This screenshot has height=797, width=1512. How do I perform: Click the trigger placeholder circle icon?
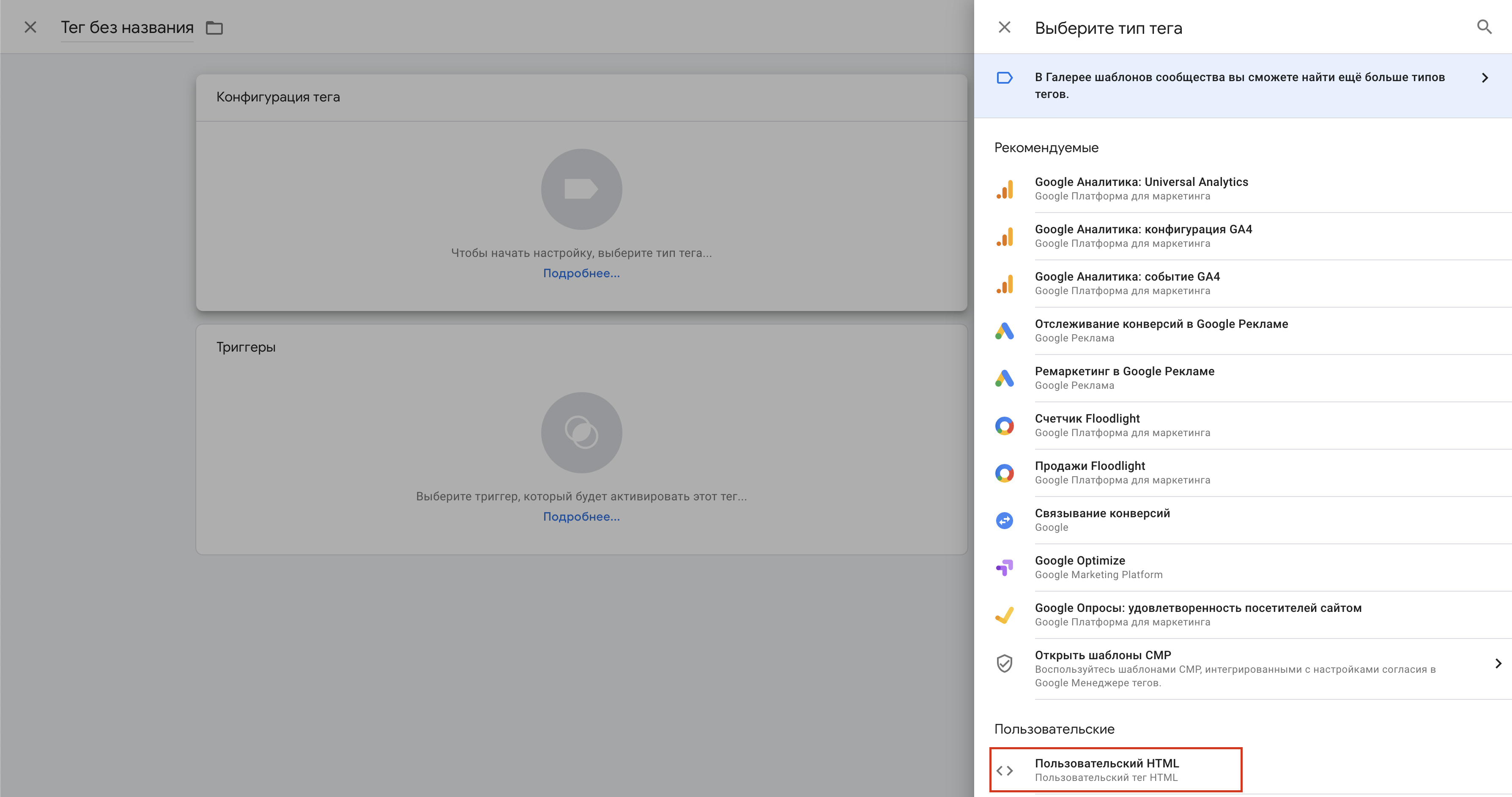pos(581,433)
